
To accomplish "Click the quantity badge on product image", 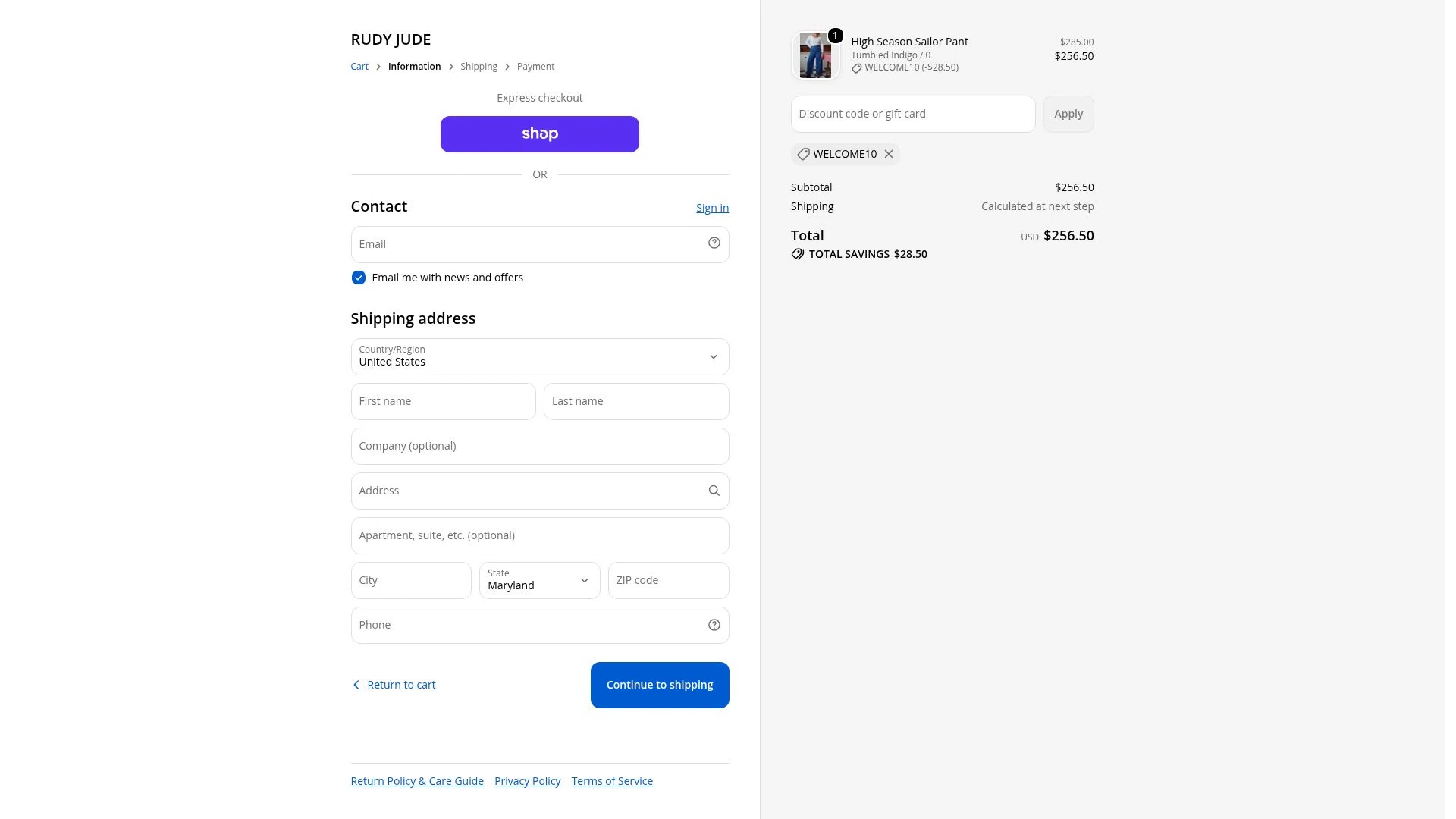I will point(835,36).
